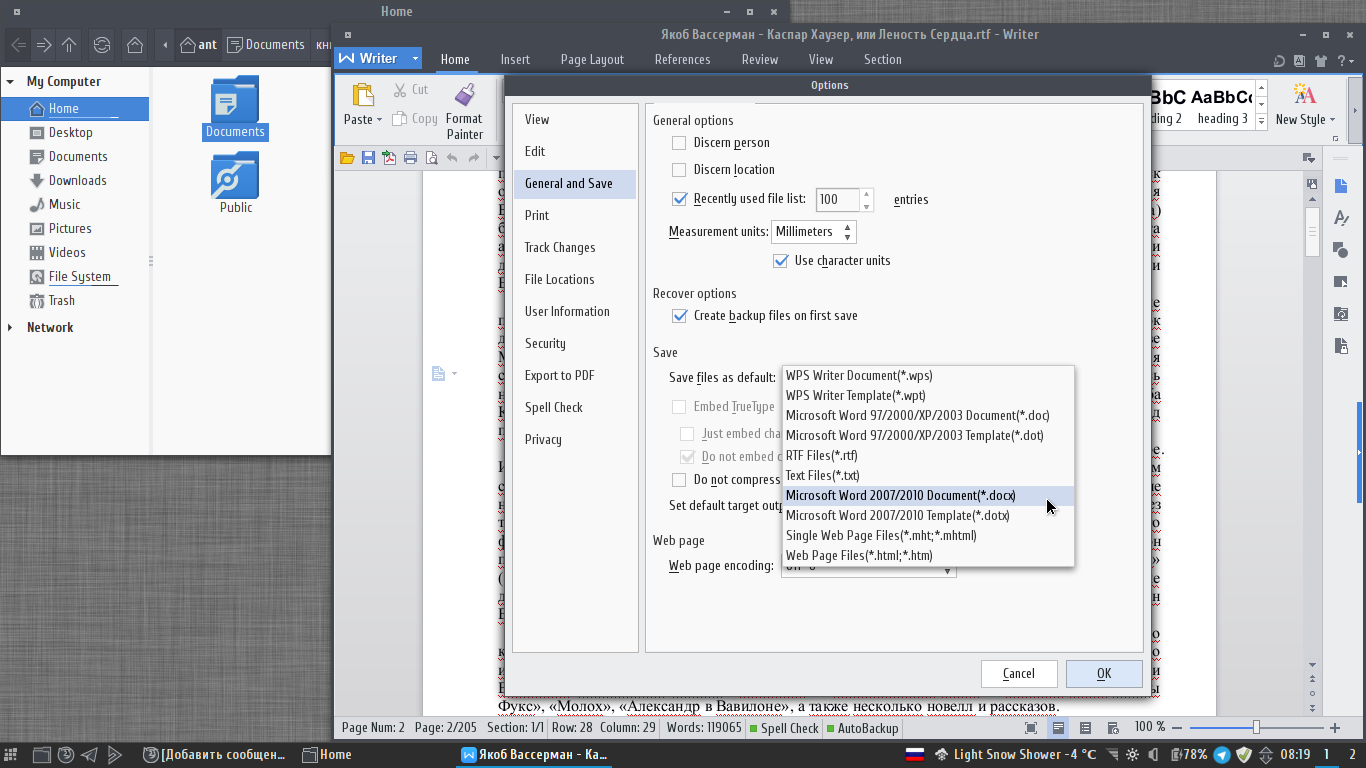The width and height of the screenshot is (1366, 768).
Task: Select the Spell Check options category
Action: coord(574,408)
